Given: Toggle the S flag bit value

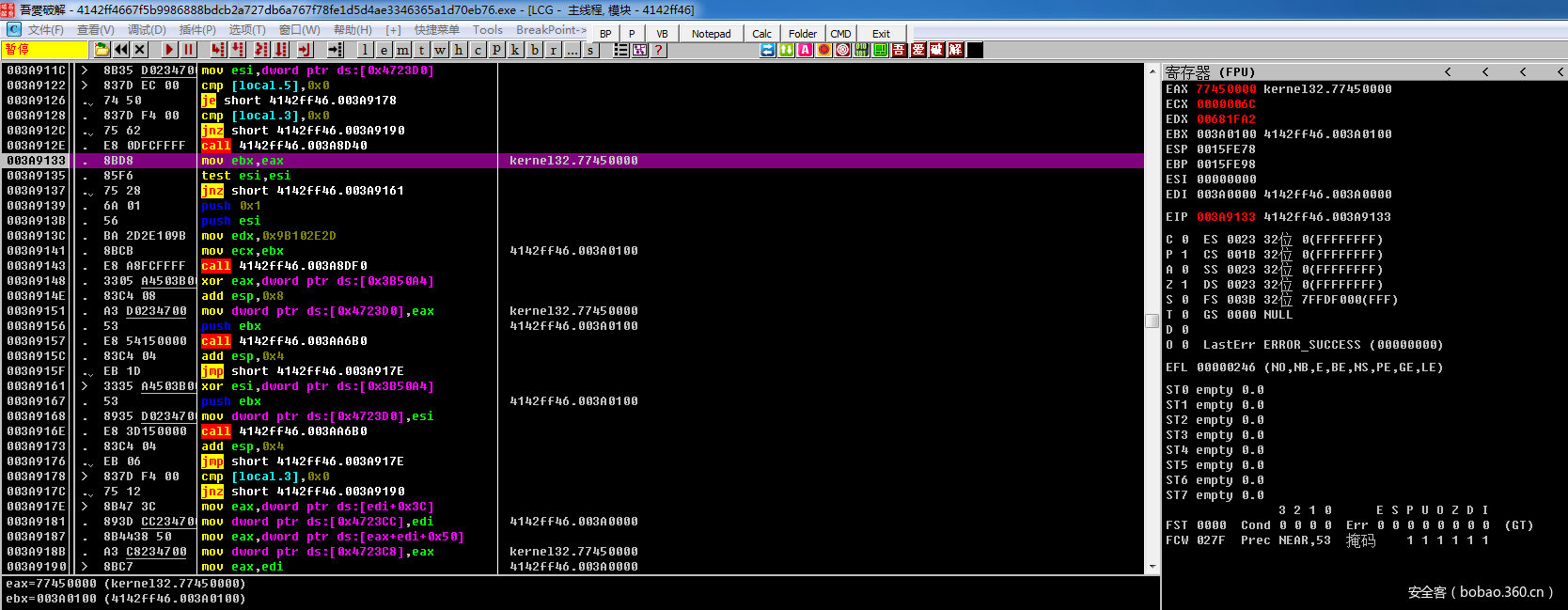Looking at the screenshot, I should click(1184, 300).
